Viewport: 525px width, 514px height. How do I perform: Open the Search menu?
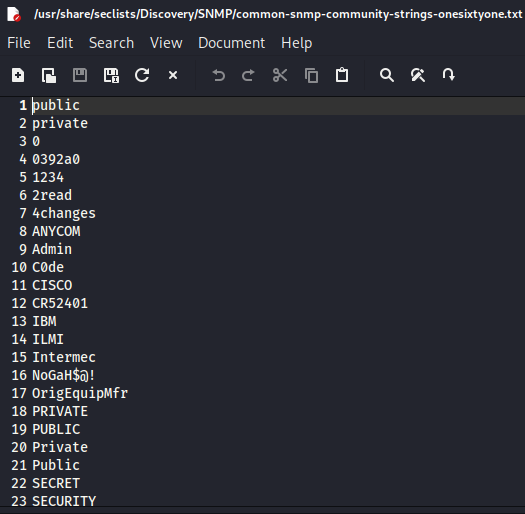[x=111, y=43]
